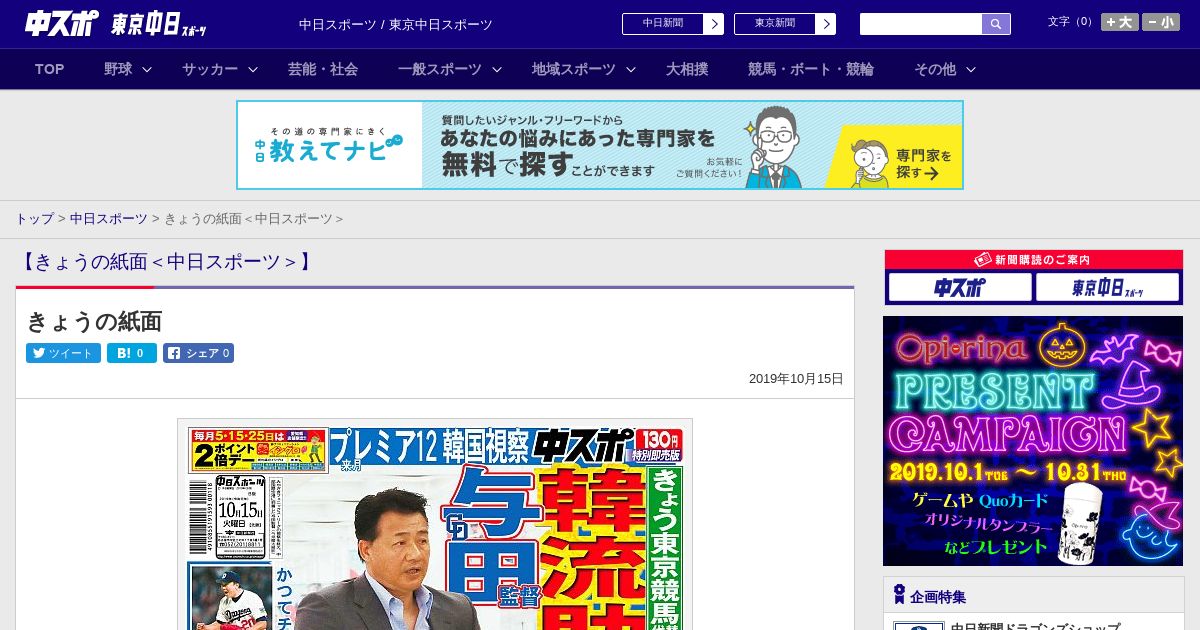Open the 野球 menu
This screenshot has width=1200, height=630.
pos(118,69)
